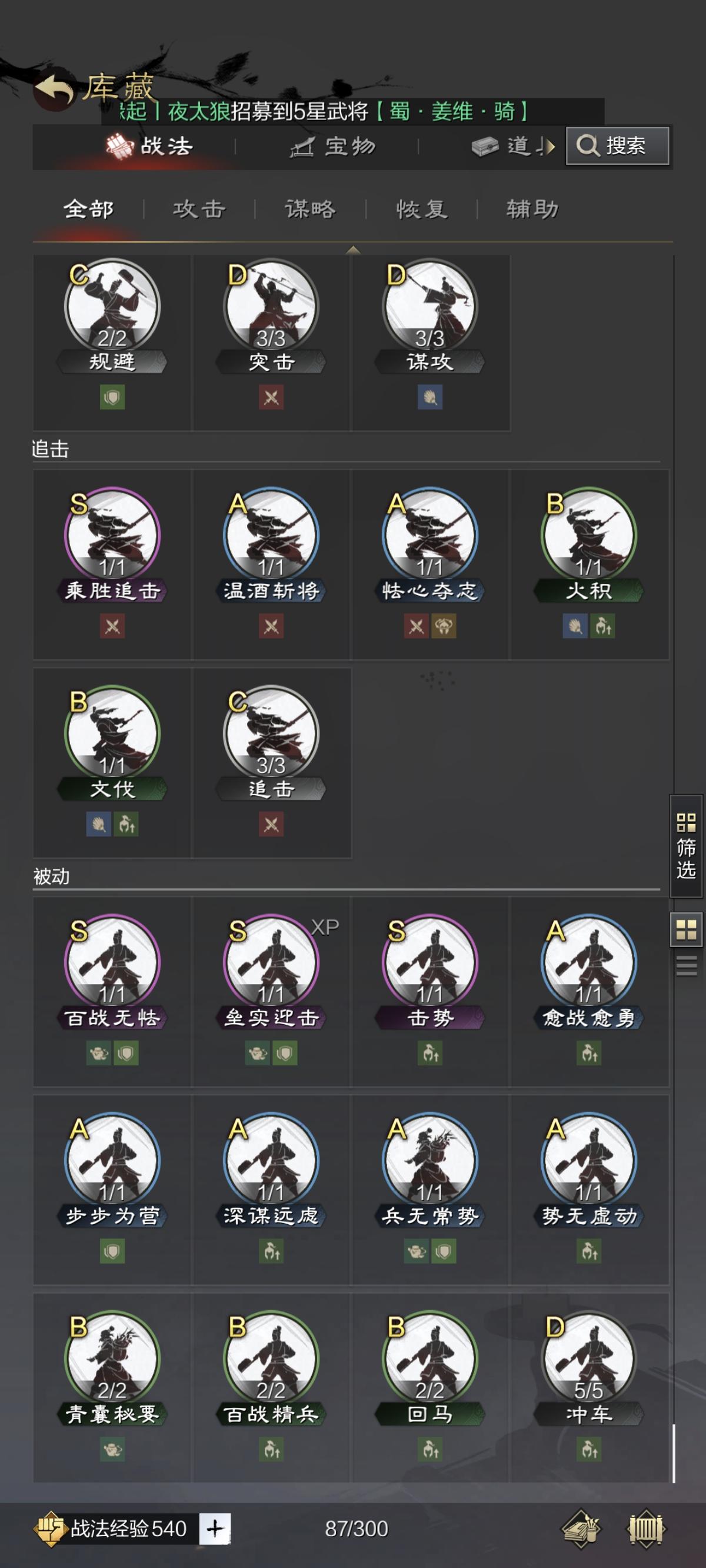Add 战法经验 with the plus button
Viewport: 706px width, 1568px height.
[215, 1529]
